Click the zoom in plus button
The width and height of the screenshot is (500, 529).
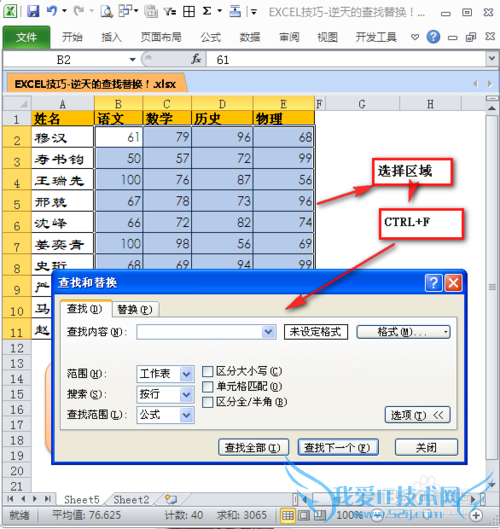pos(476,515)
